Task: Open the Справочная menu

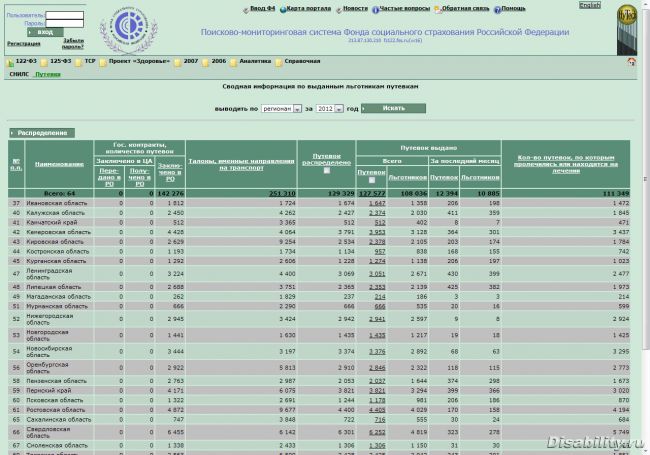Action: coord(302,61)
